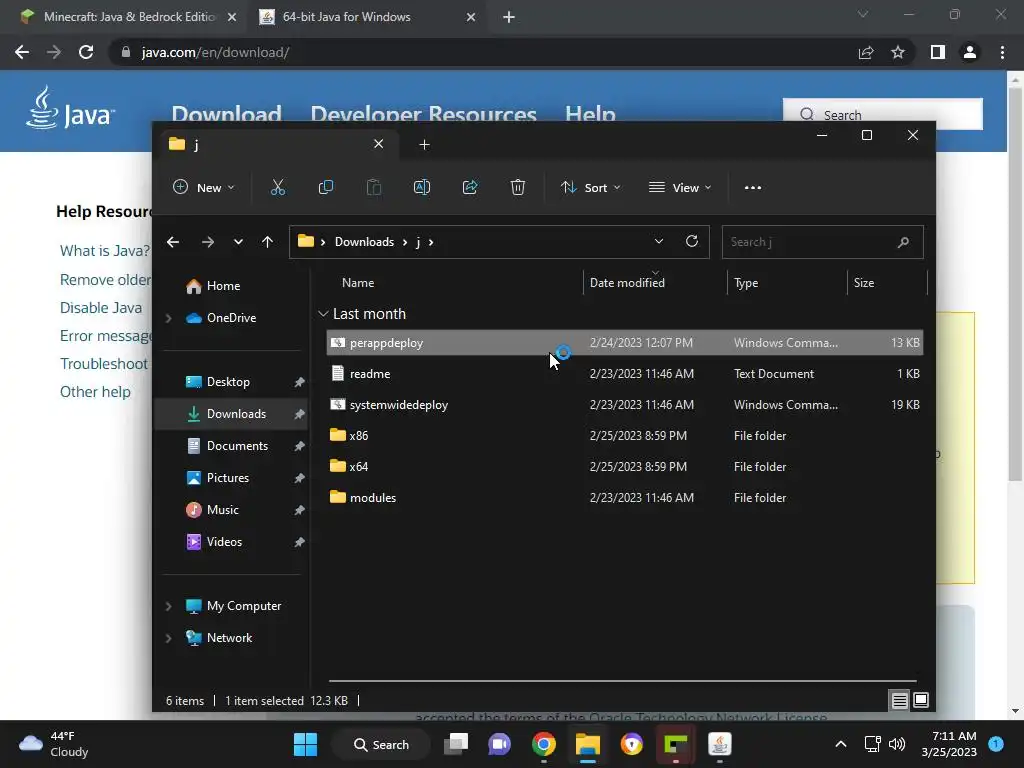Open the View dropdown menu
This screenshot has width=1024, height=768.
[680, 187]
